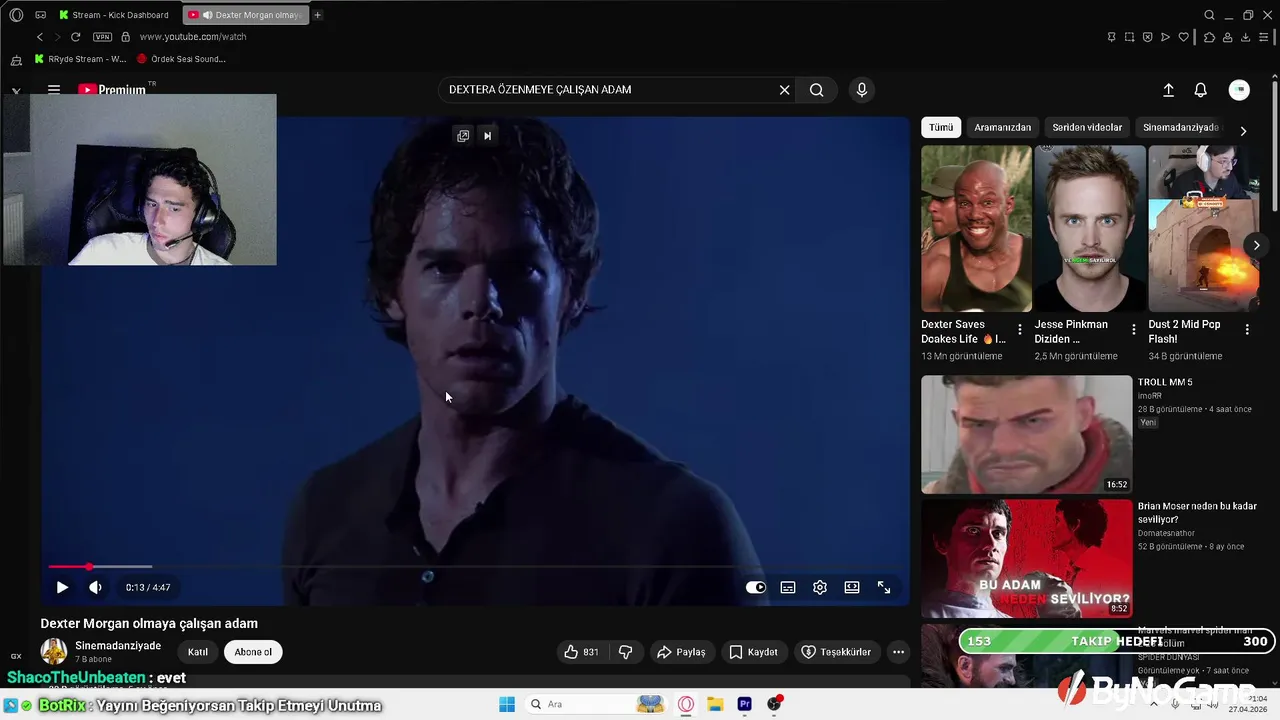Open File Explorer from taskbar
The image size is (1280, 720).
[715, 704]
